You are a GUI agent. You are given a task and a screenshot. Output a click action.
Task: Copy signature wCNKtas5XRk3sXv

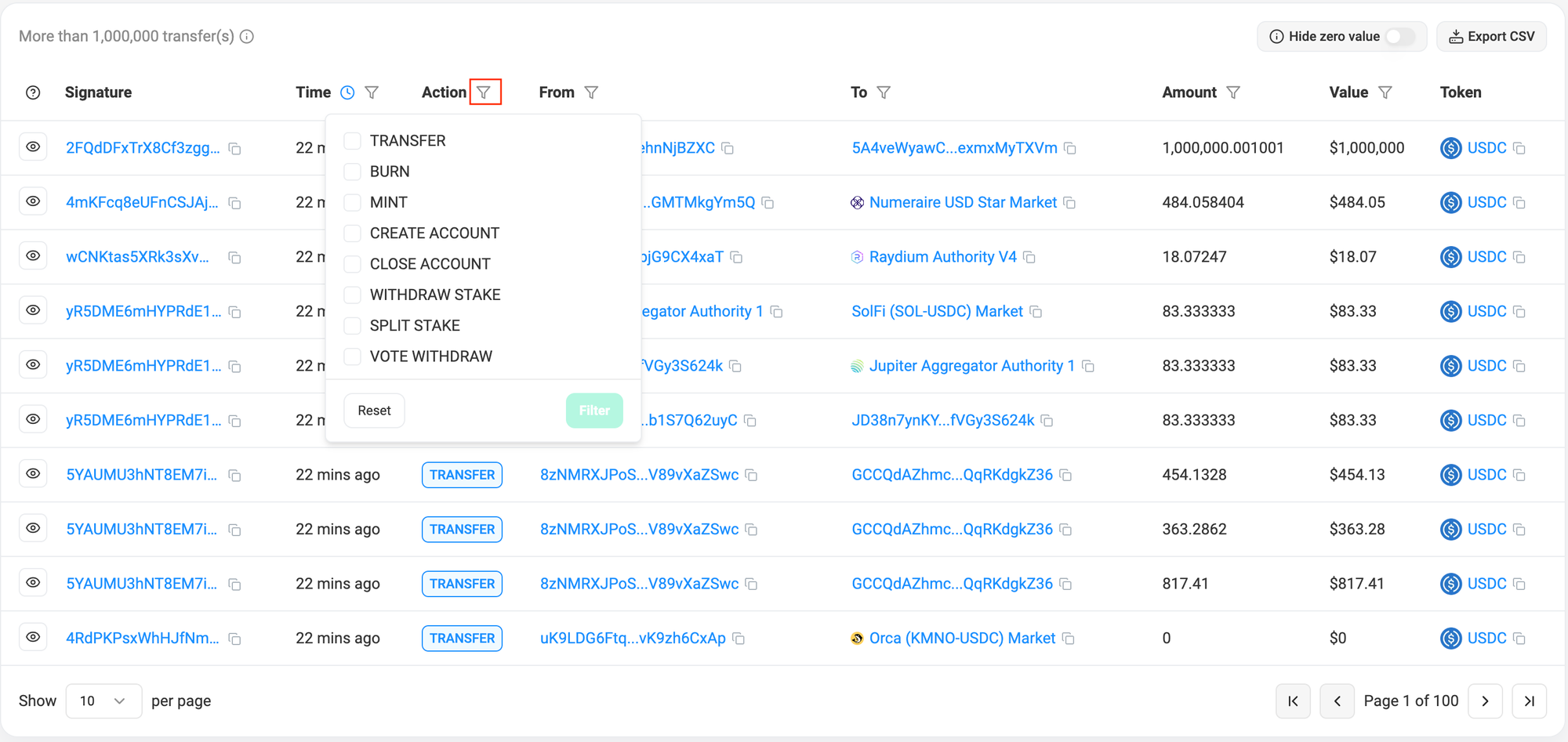[x=234, y=257]
